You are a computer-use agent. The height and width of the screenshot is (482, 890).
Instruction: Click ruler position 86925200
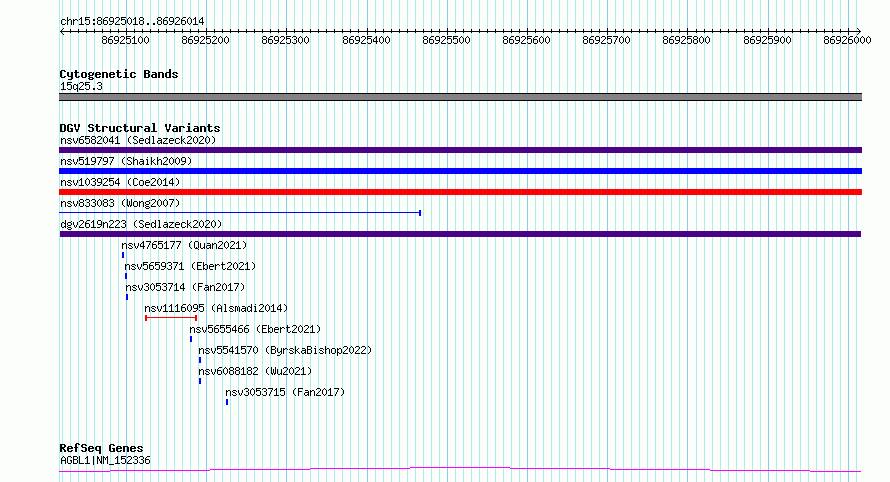[x=205, y=40]
